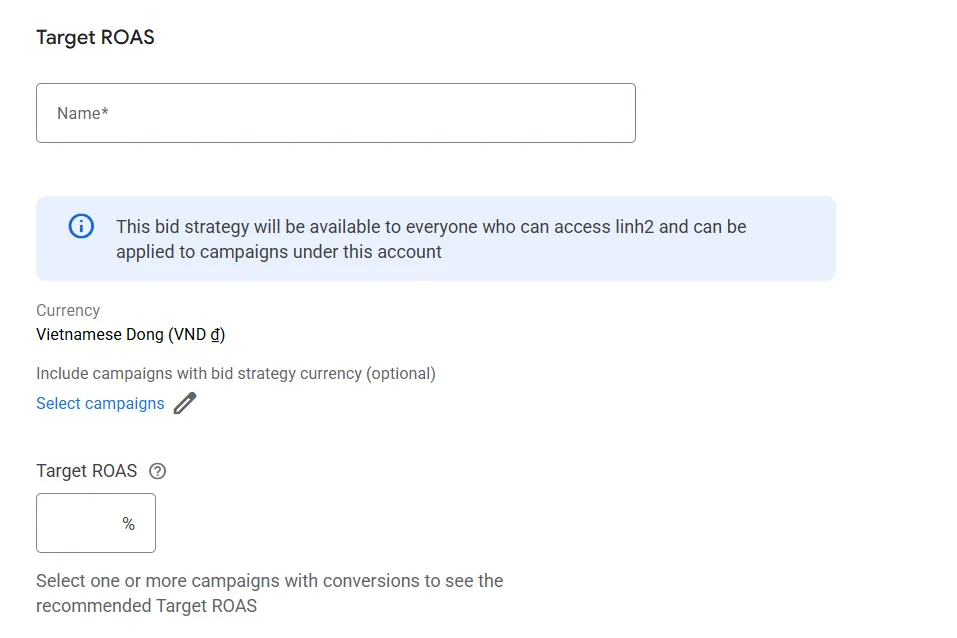Click the pencil edit campaigns icon
The width and height of the screenshot is (957, 638).
pos(185,403)
